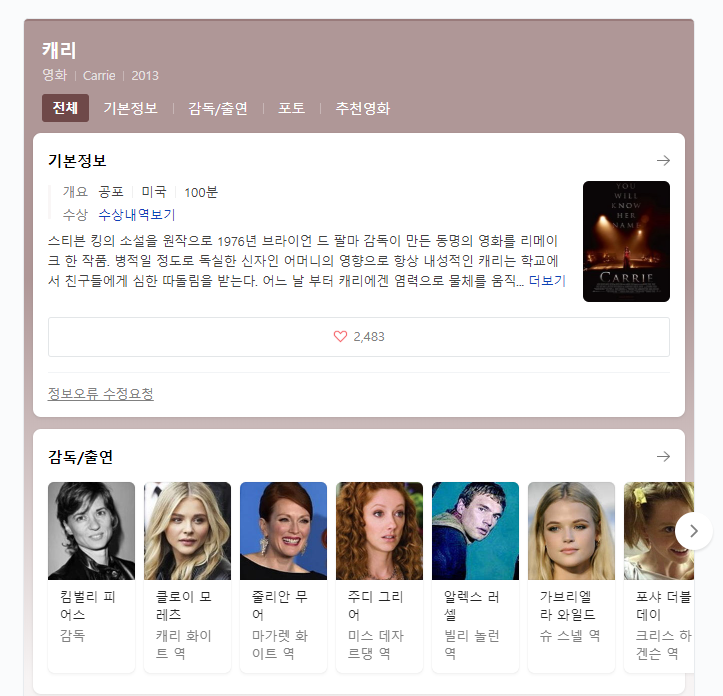
Task: Open the 포토 tab
Action: pyautogui.click(x=291, y=108)
